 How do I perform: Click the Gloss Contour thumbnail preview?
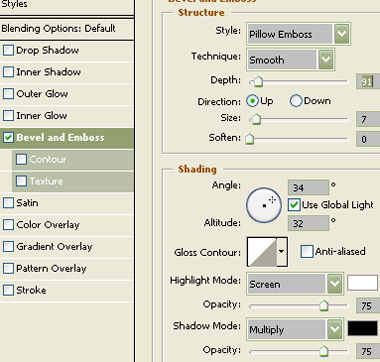(262, 252)
